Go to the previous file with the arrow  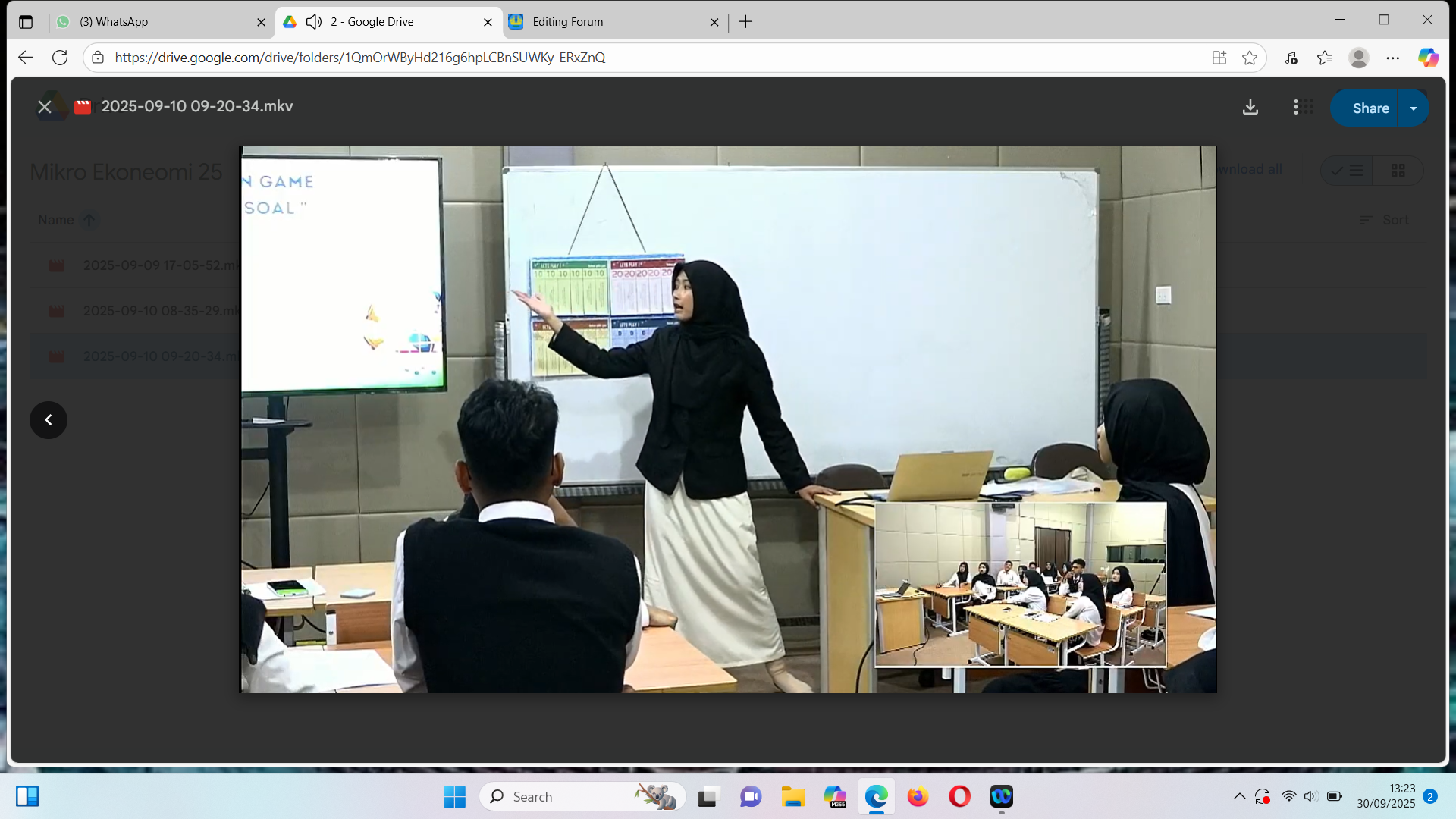point(49,420)
